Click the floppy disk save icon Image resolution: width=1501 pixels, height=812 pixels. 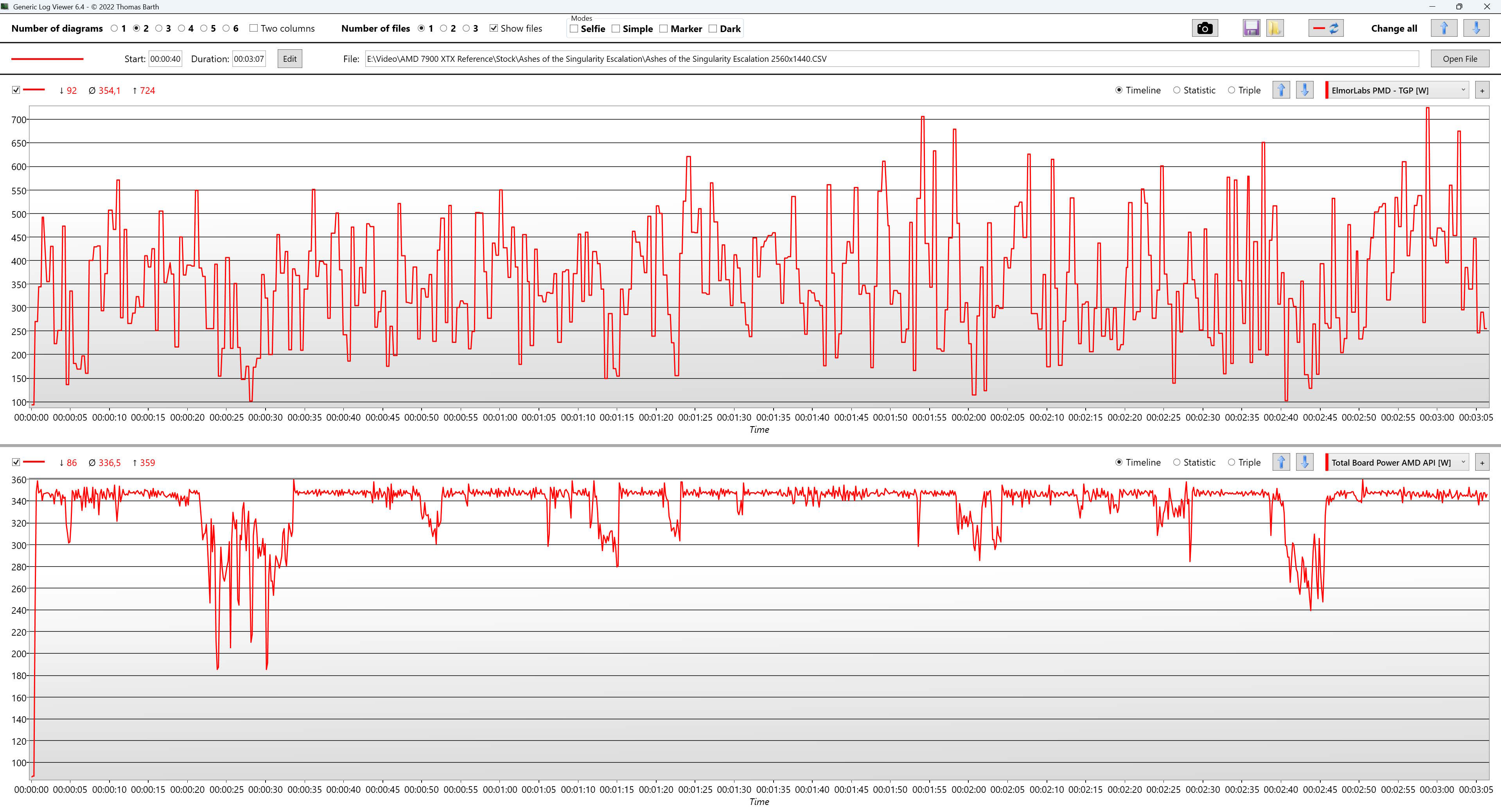[1250, 28]
